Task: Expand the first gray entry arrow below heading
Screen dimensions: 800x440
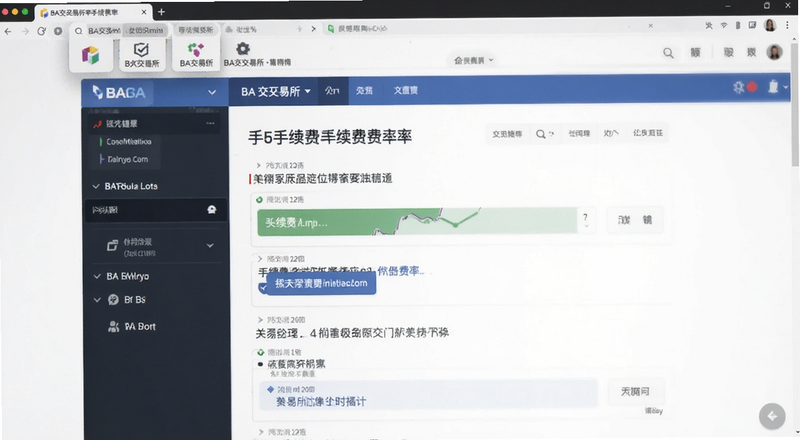Action: click(259, 165)
